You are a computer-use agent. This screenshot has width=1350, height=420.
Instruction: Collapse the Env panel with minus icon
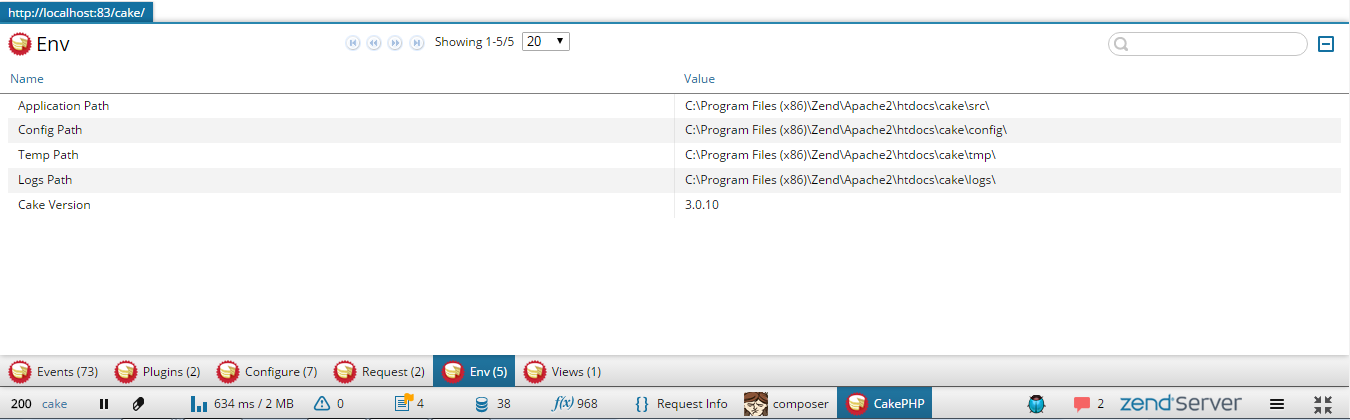tap(1326, 44)
